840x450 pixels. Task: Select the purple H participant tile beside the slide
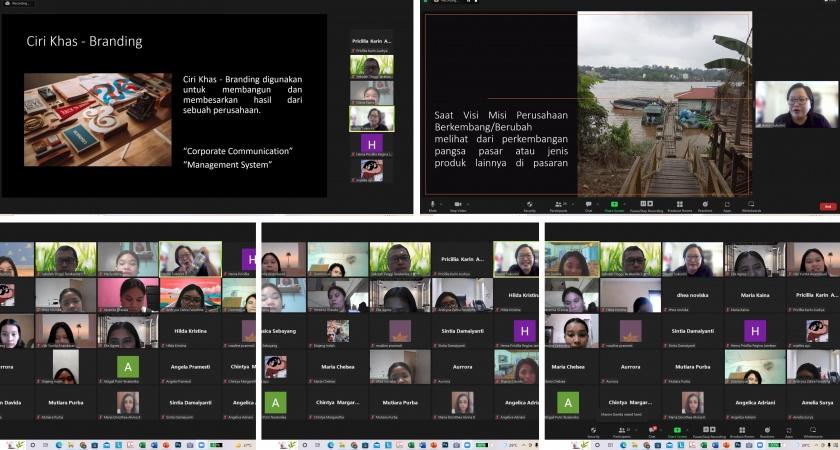(371, 144)
